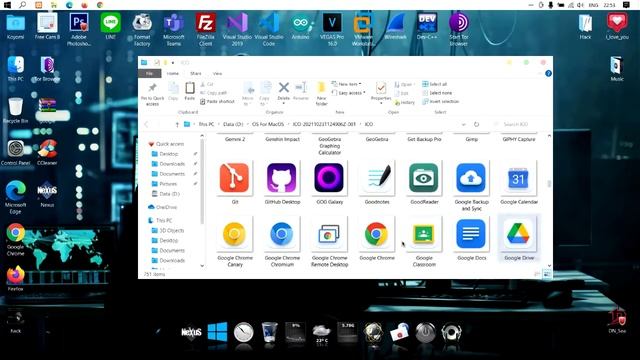Select Google Docs icon file

pos(471,239)
